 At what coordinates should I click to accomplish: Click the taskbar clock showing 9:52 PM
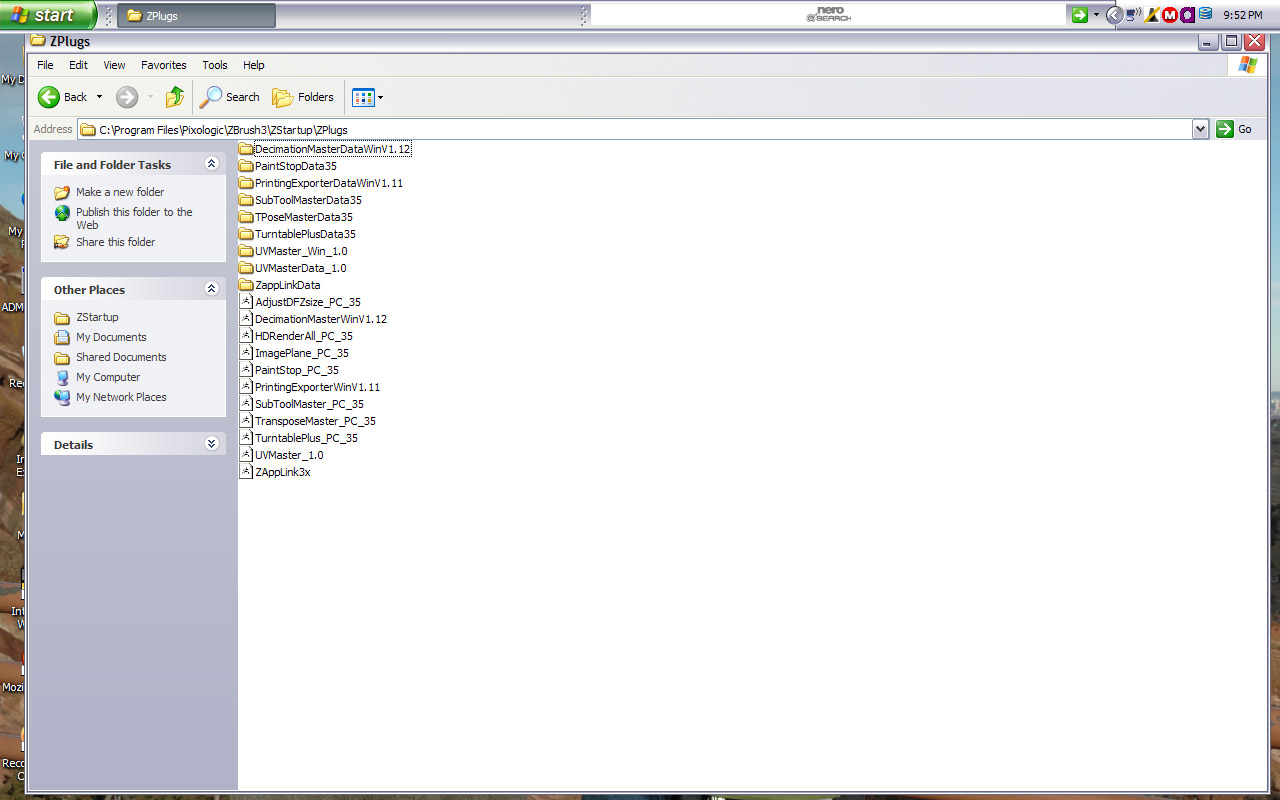(1242, 15)
